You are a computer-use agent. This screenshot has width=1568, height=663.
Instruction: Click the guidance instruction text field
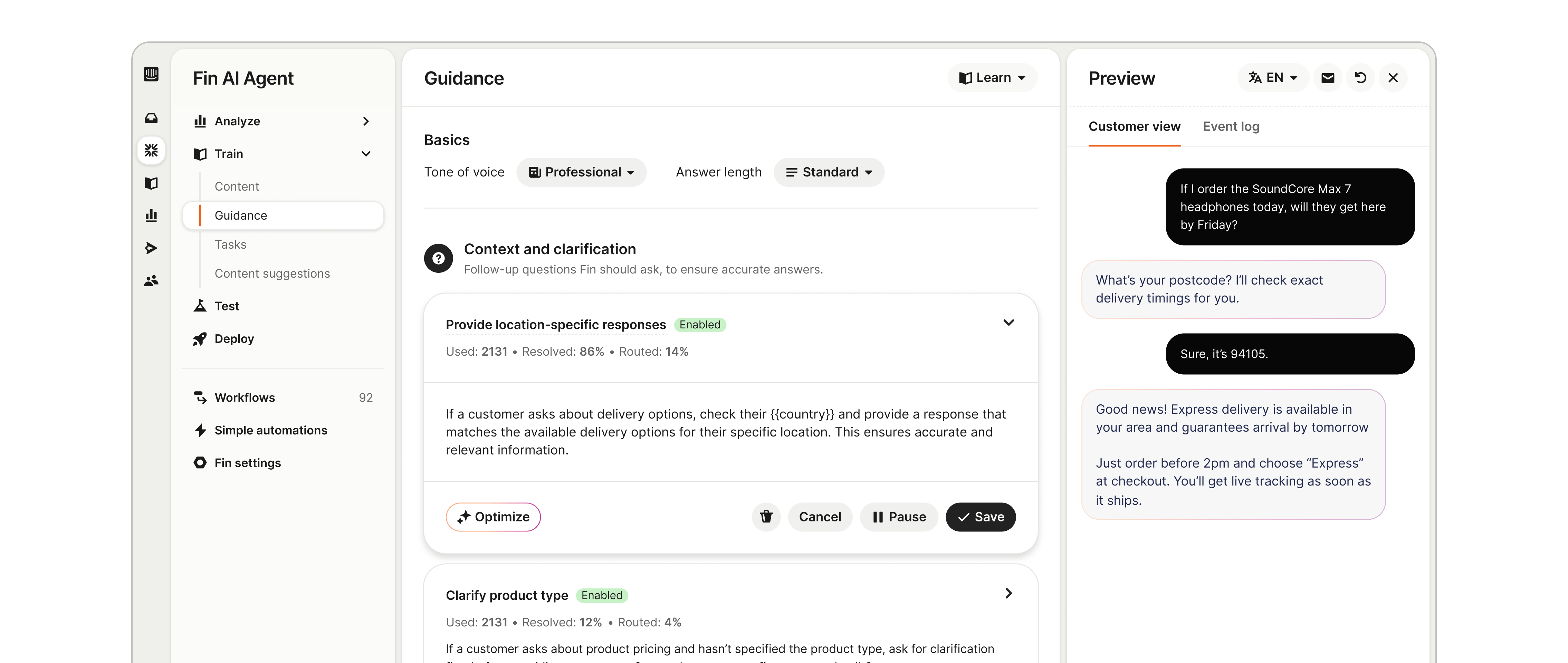click(x=725, y=432)
